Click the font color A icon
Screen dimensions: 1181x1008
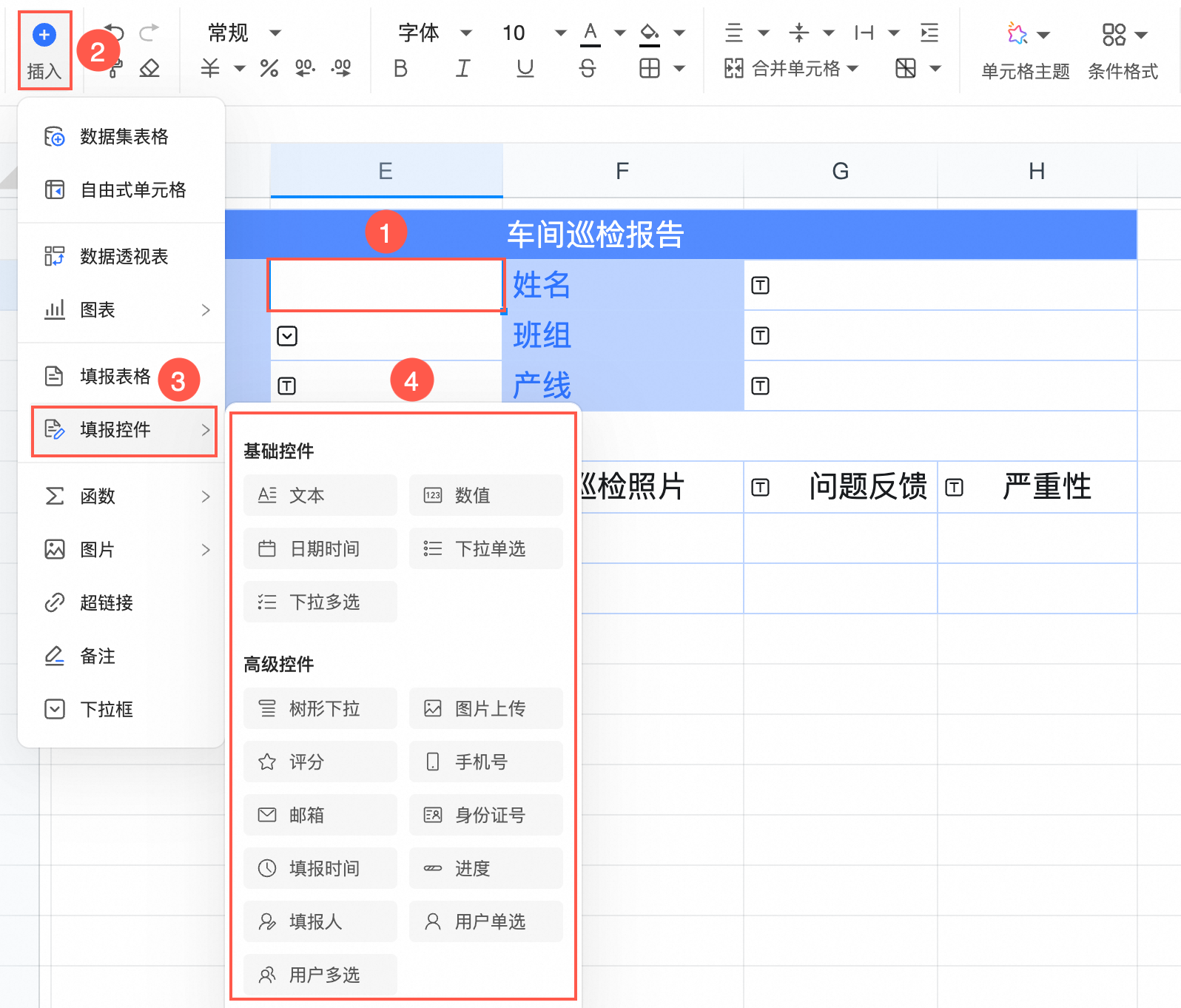point(590,33)
